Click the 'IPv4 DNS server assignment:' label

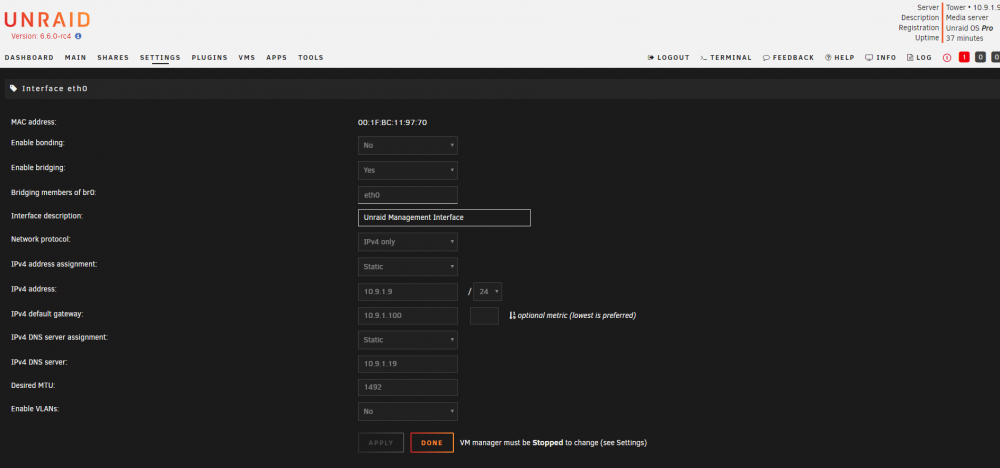59,337
